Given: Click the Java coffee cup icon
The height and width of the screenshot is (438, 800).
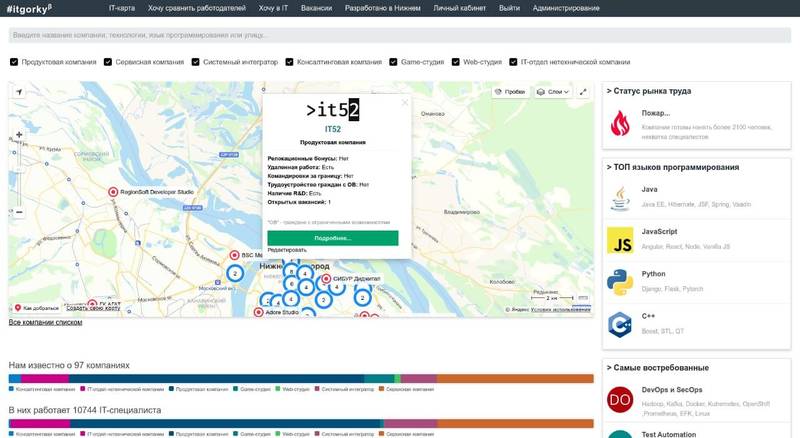Looking at the screenshot, I should pyautogui.click(x=620, y=199).
